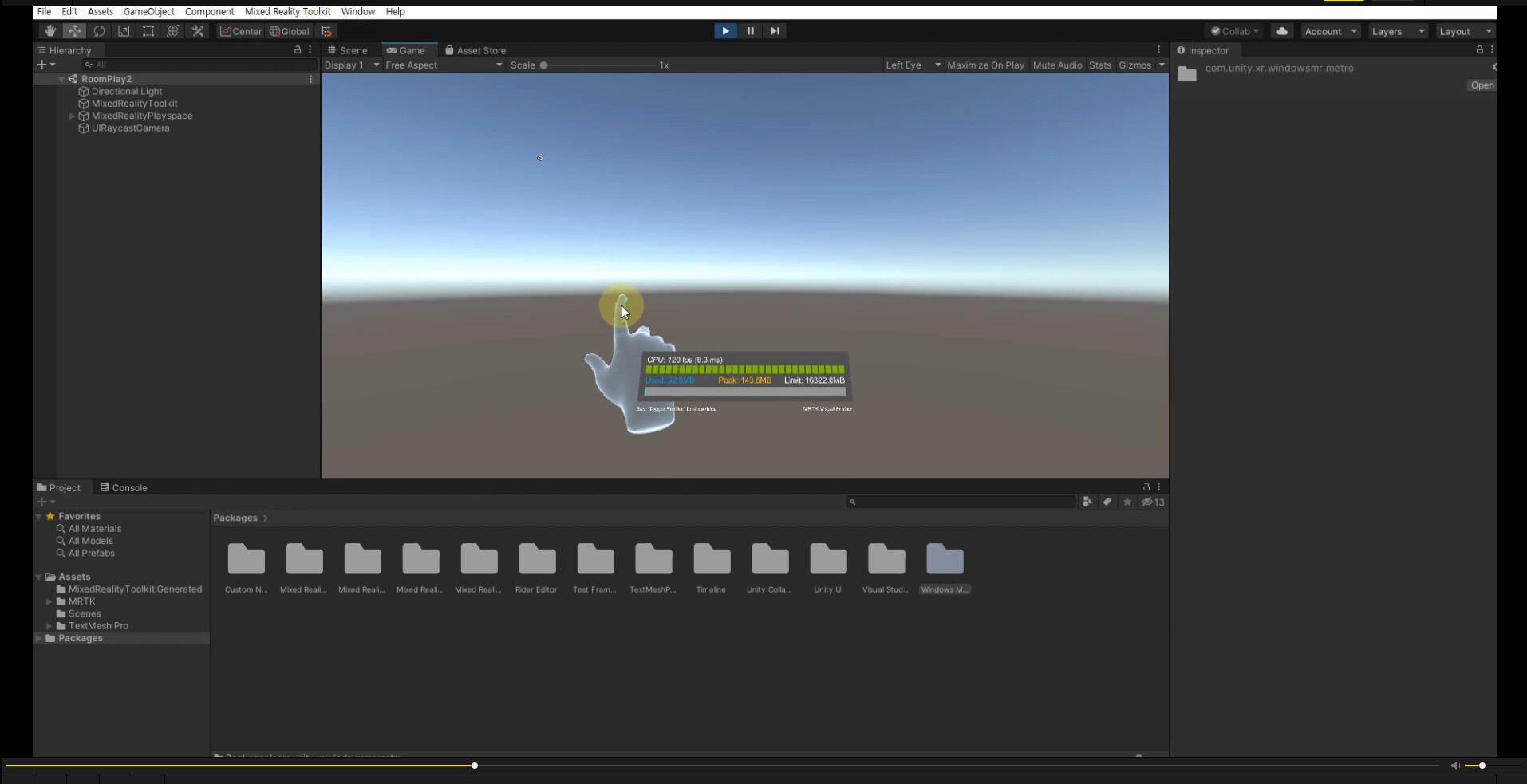Switch to the Scene tab
The width and height of the screenshot is (1527, 784).
pos(347,50)
